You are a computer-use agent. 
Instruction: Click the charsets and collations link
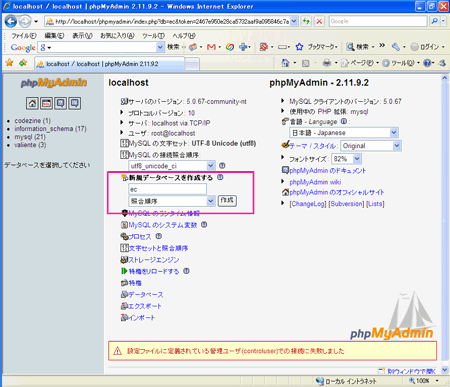click(x=158, y=248)
